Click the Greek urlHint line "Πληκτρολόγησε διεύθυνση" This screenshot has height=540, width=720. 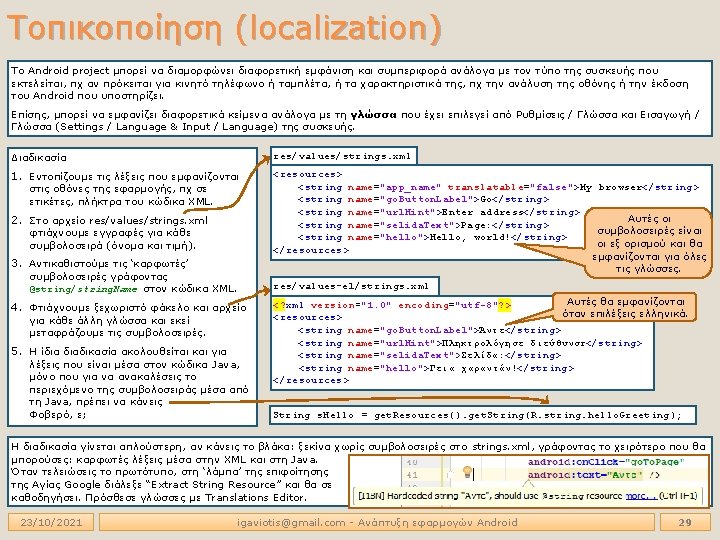[x=470, y=343]
